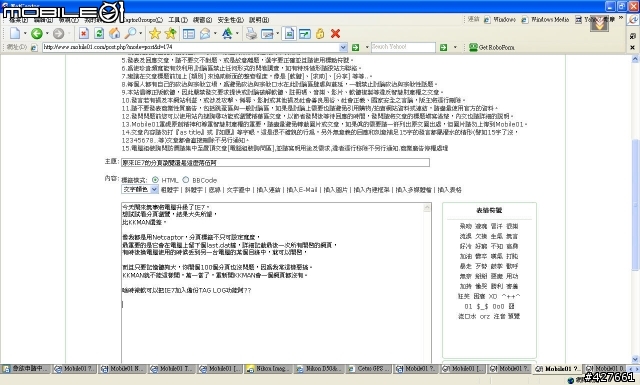Open dropdown arrow right of Yahoo search Go
640x385 pixels.
pos(455,47)
